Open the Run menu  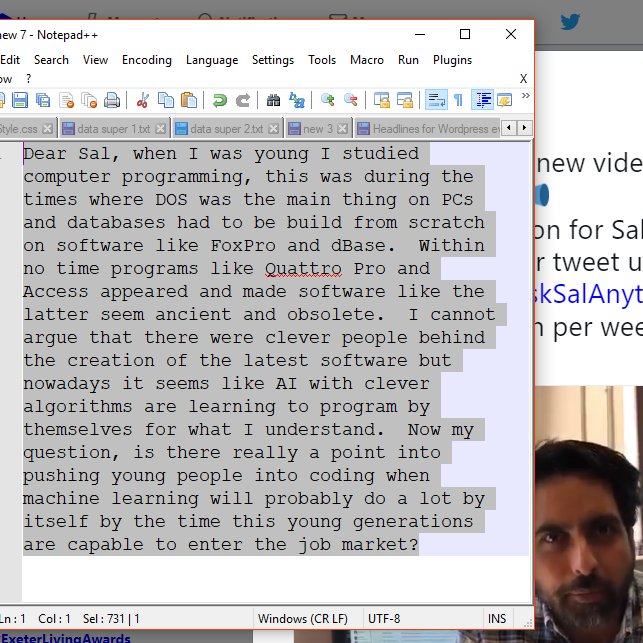pos(408,60)
